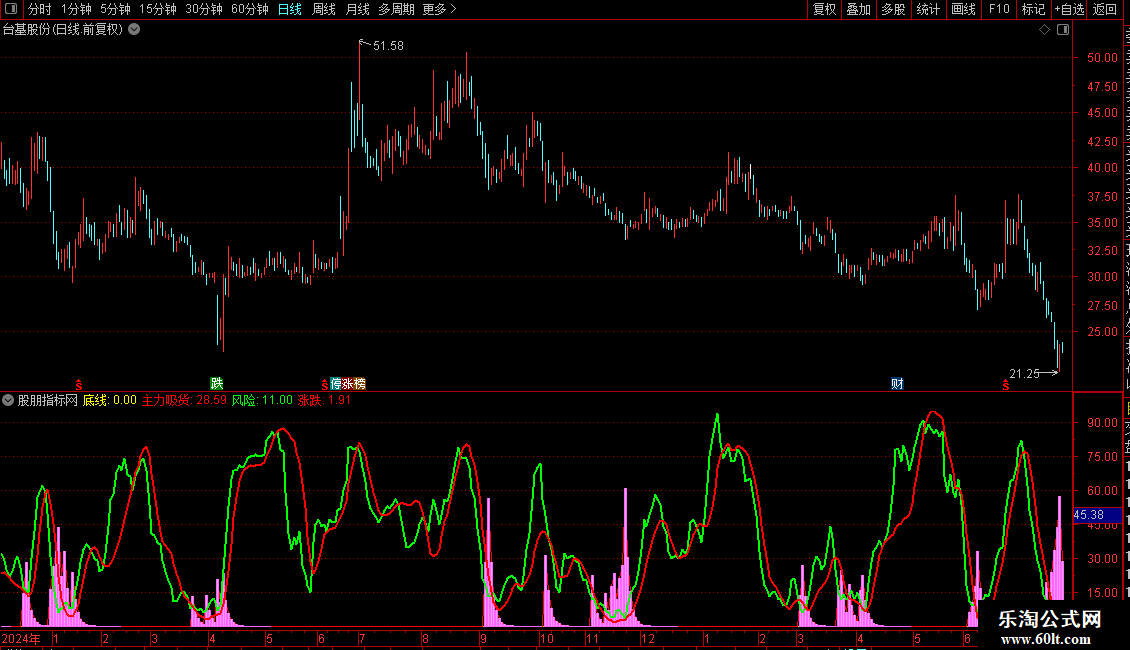Image resolution: width=1130 pixels, height=650 pixels.
Task: Click the blue 财 marker icon
Action: click(x=897, y=383)
